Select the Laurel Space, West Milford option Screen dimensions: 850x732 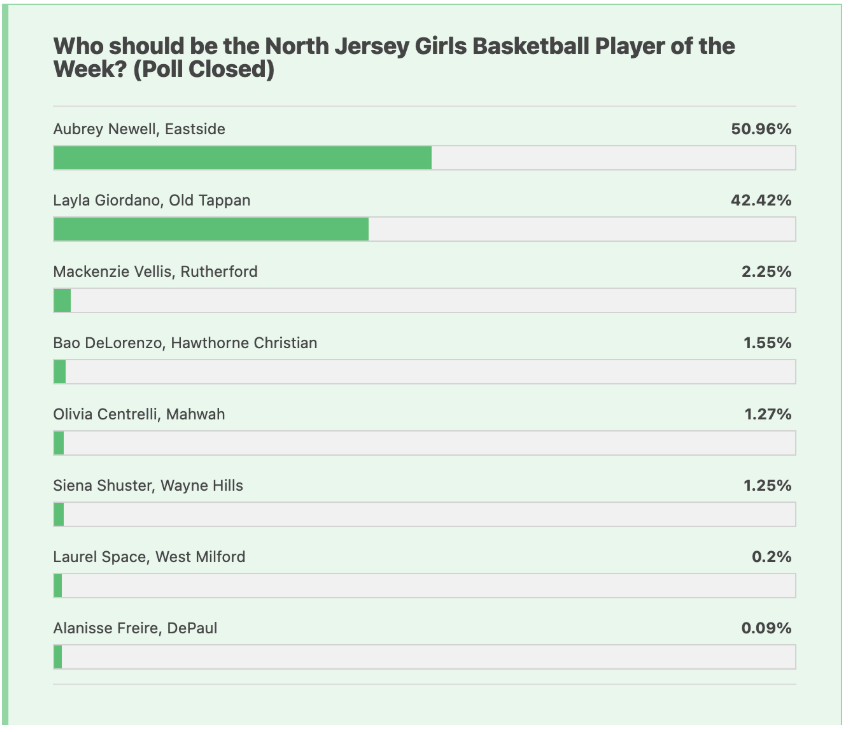(149, 556)
